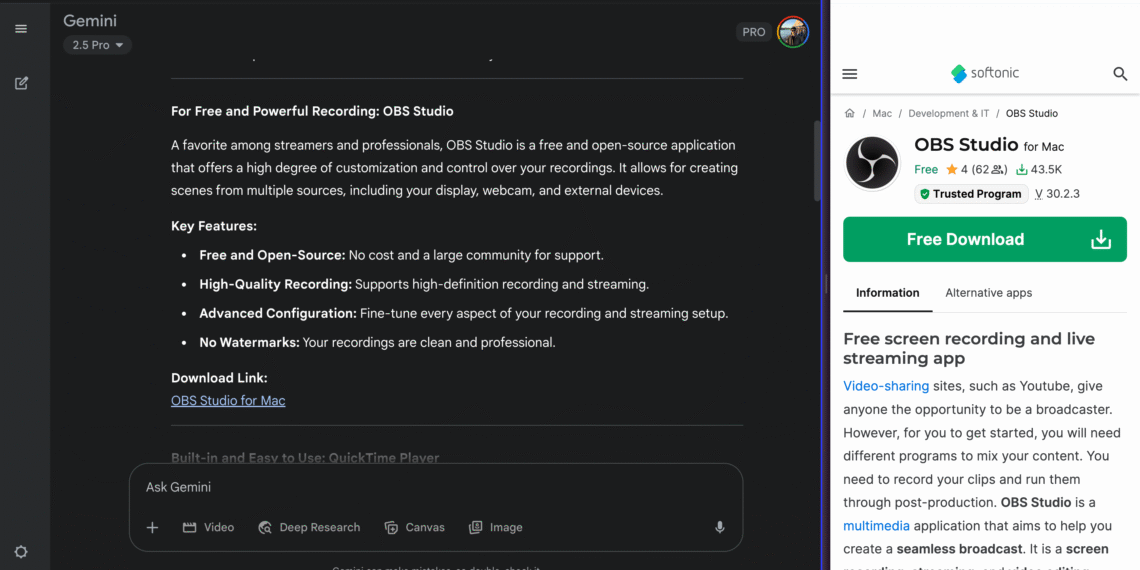The image size is (1140, 570).
Task: Click the Key Features heading
Action: [x=214, y=226]
